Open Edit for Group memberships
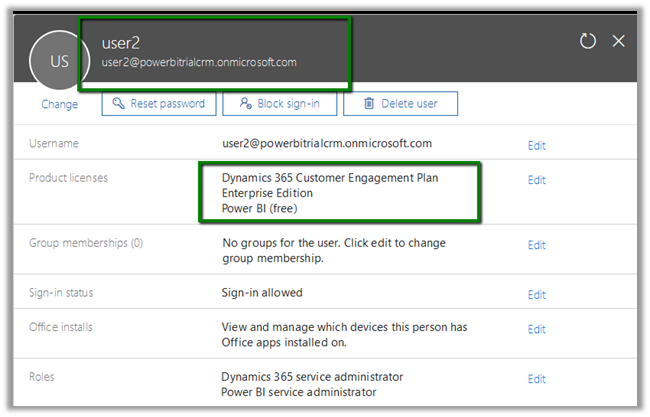Image resolution: width=650 pixels, height=417 pixels. 536,245
